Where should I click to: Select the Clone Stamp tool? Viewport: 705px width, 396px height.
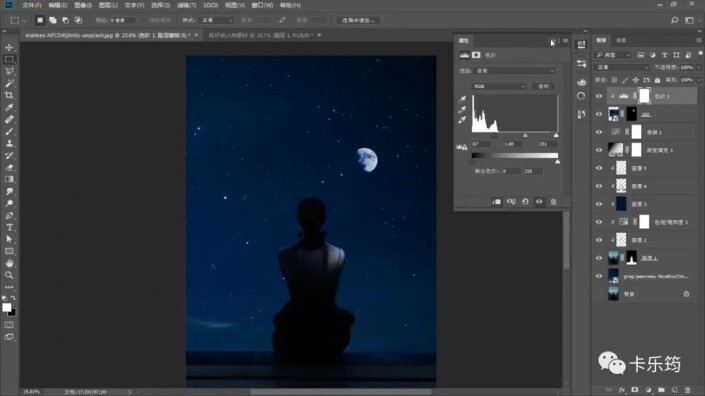[9, 143]
